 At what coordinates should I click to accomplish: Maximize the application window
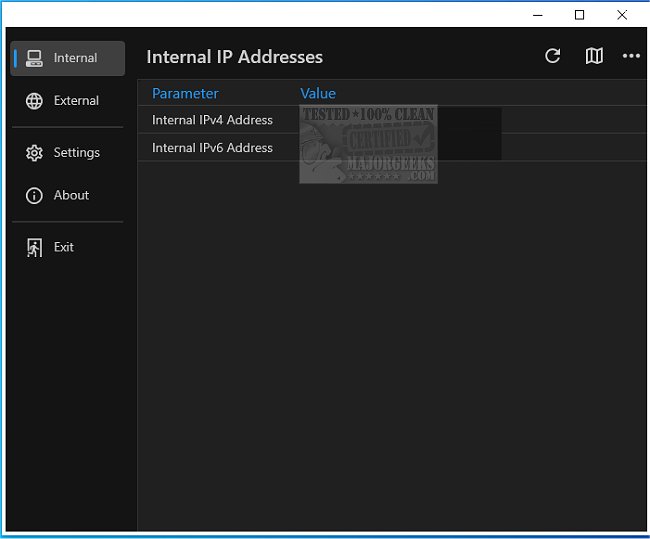(579, 15)
